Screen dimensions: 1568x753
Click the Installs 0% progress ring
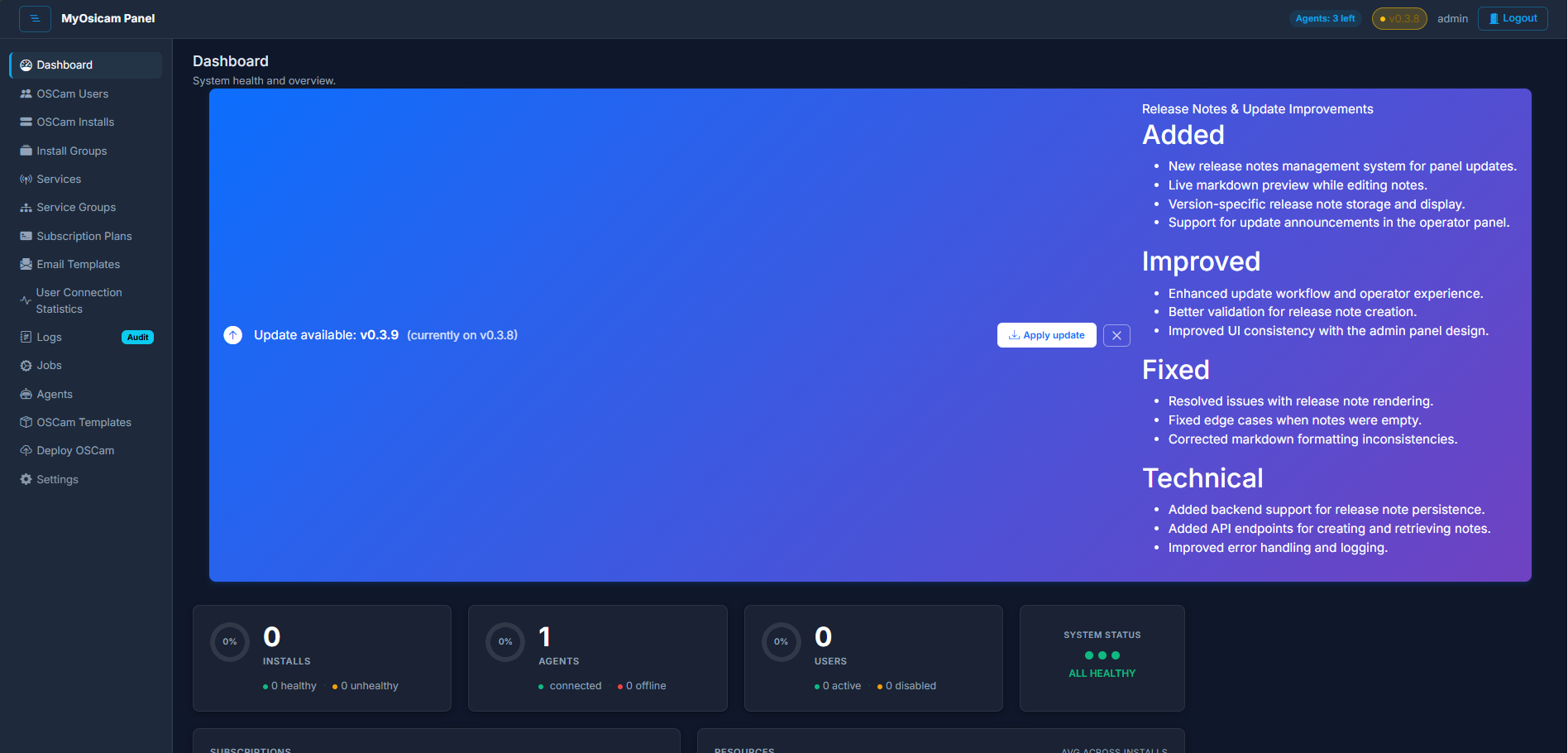230,642
